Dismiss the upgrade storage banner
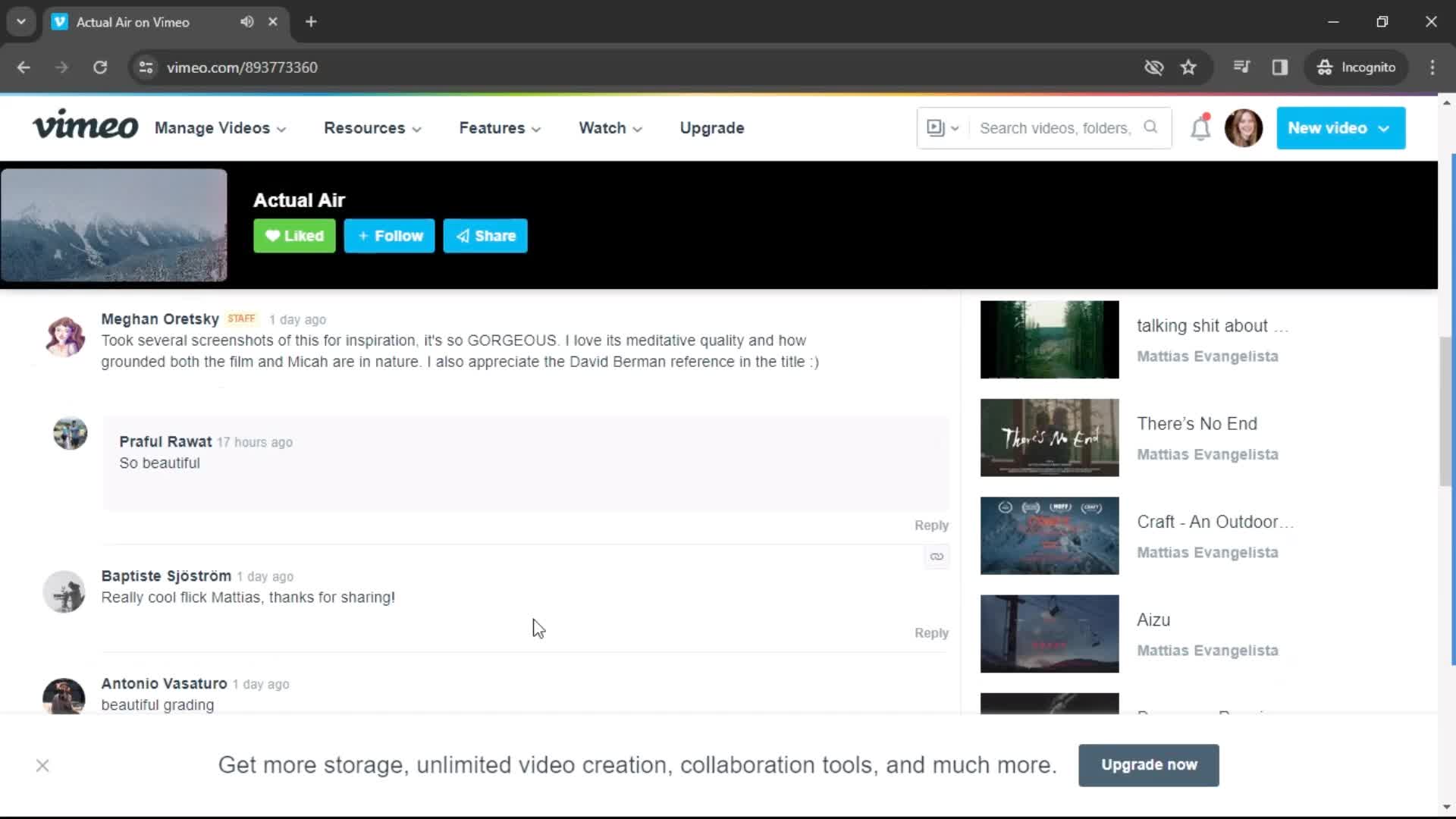1456x819 pixels. (x=42, y=764)
